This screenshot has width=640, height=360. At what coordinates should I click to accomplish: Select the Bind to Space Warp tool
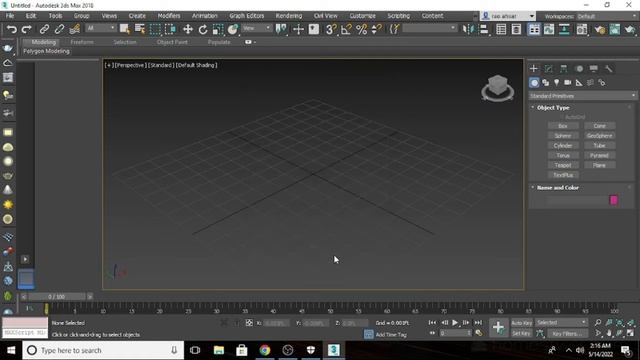[74, 29]
